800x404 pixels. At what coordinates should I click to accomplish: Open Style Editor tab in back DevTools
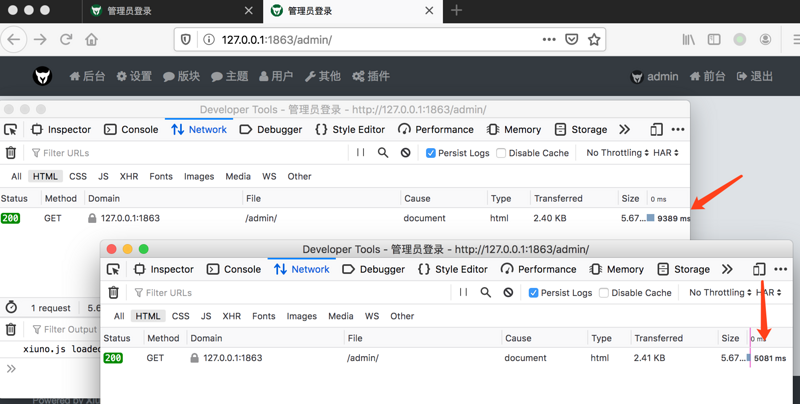[x=349, y=130]
